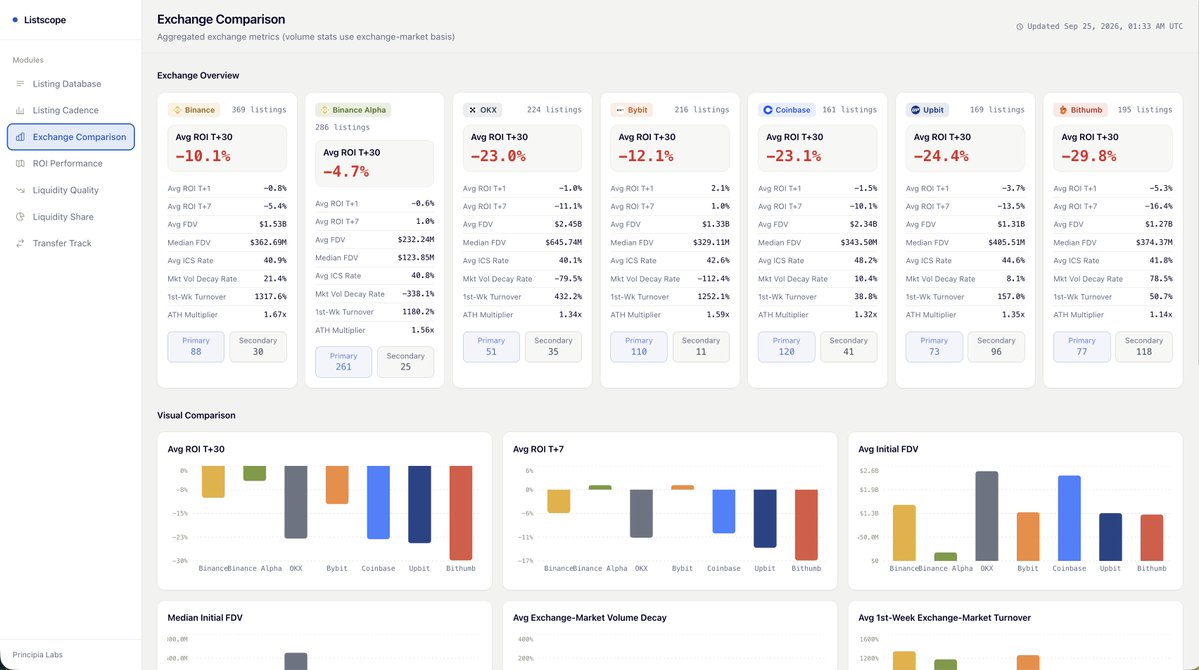Viewport: 1199px width, 670px height.
Task: Click the Updated Sep 25, 2026 timestamp
Action: pyautogui.click(x=1105, y=27)
